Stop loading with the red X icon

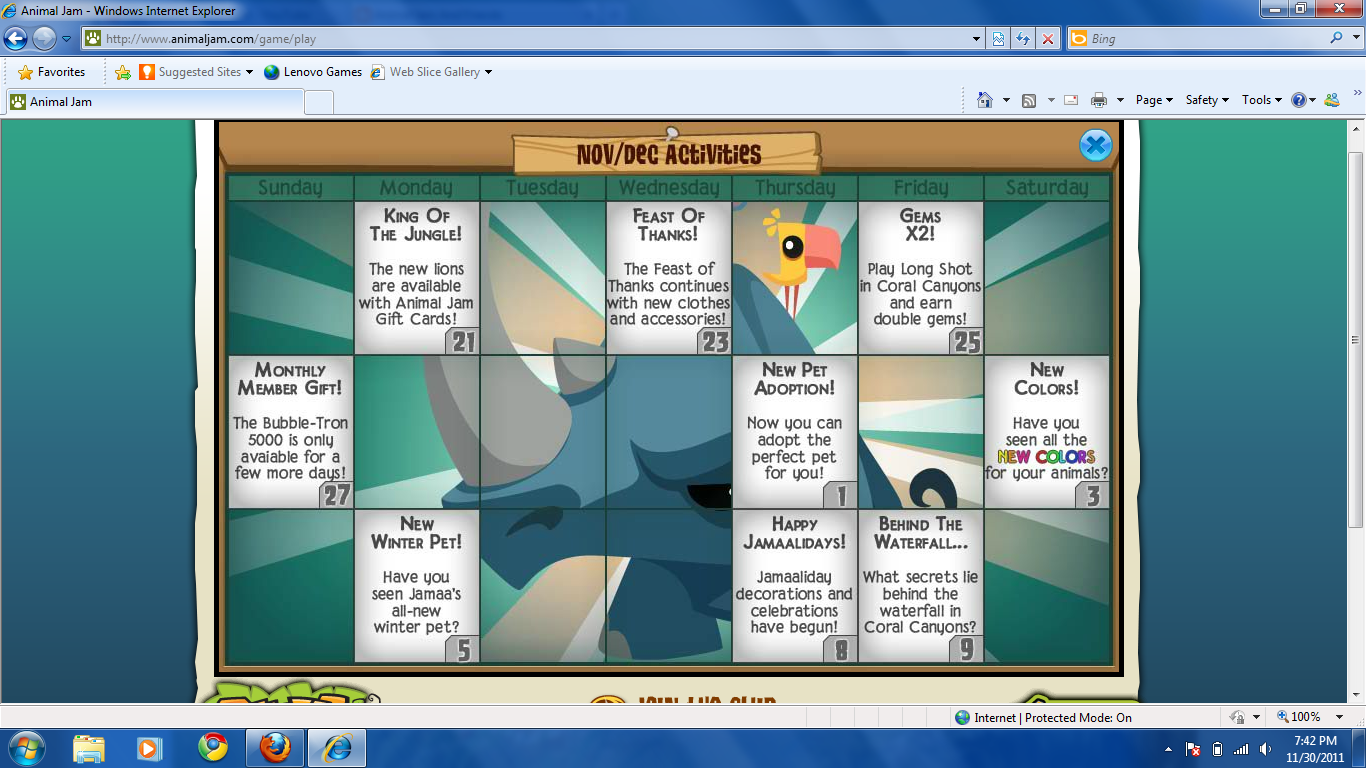point(1048,39)
